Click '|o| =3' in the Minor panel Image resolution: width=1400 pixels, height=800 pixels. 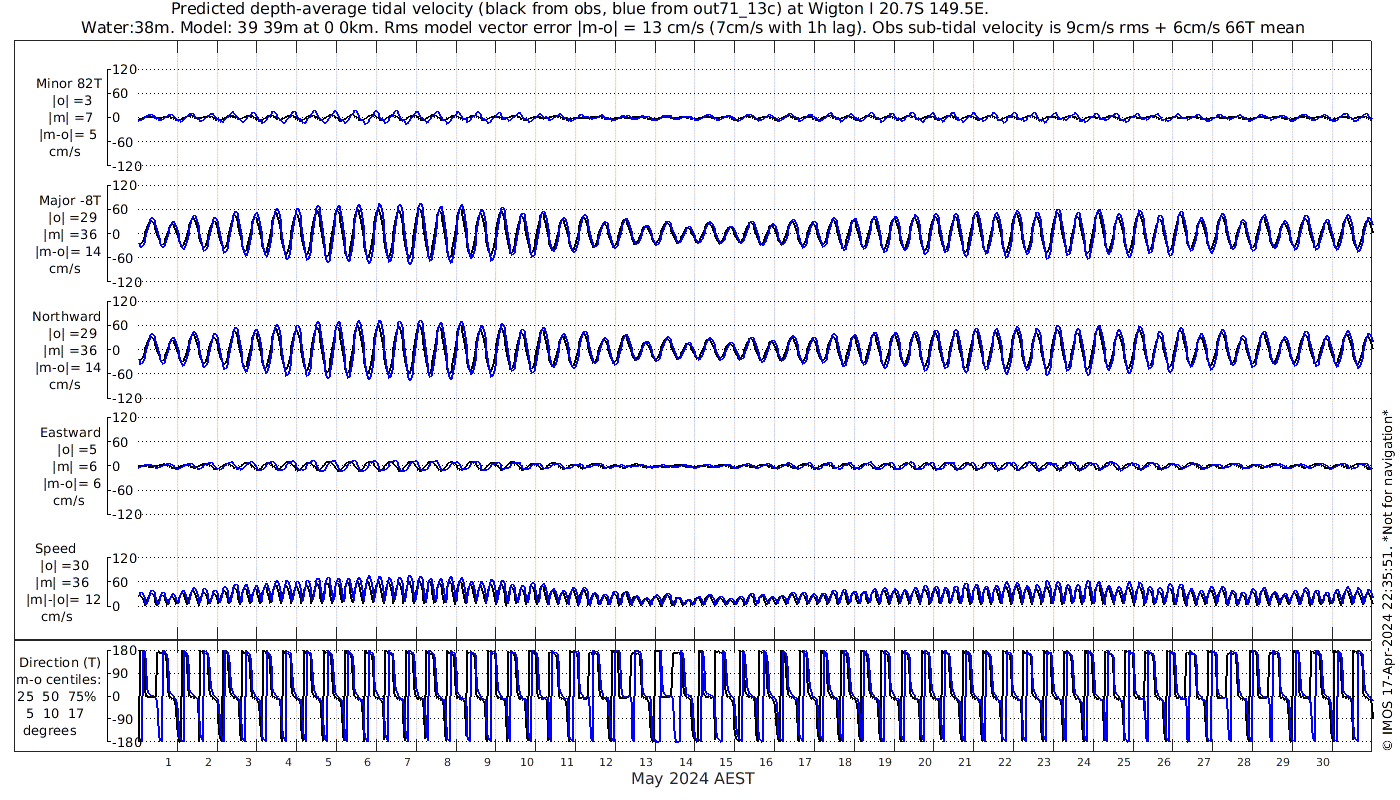click(72, 100)
